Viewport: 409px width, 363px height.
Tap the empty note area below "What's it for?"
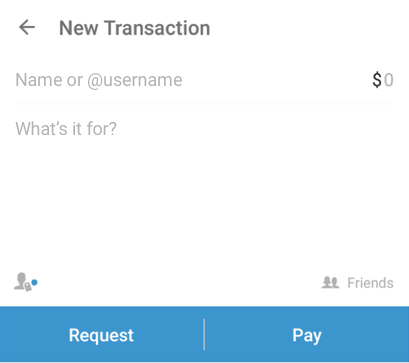point(204,200)
